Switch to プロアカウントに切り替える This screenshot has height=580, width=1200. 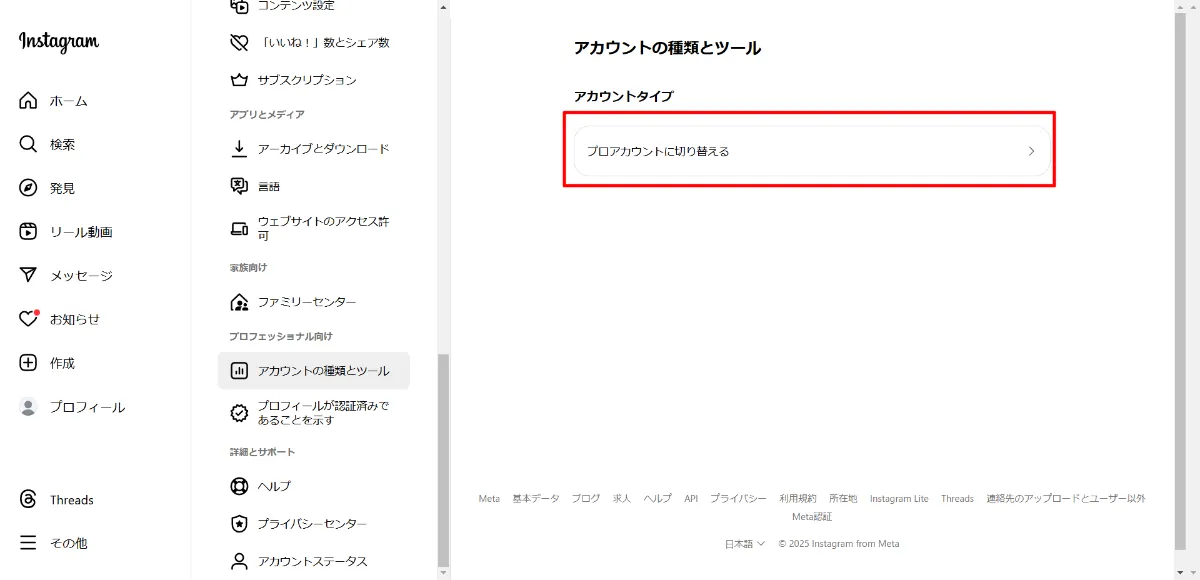(x=812, y=152)
